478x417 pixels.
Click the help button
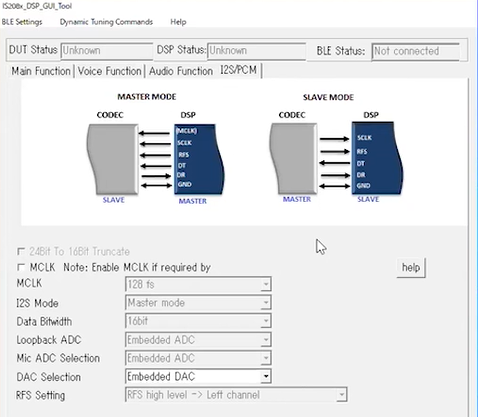411,267
